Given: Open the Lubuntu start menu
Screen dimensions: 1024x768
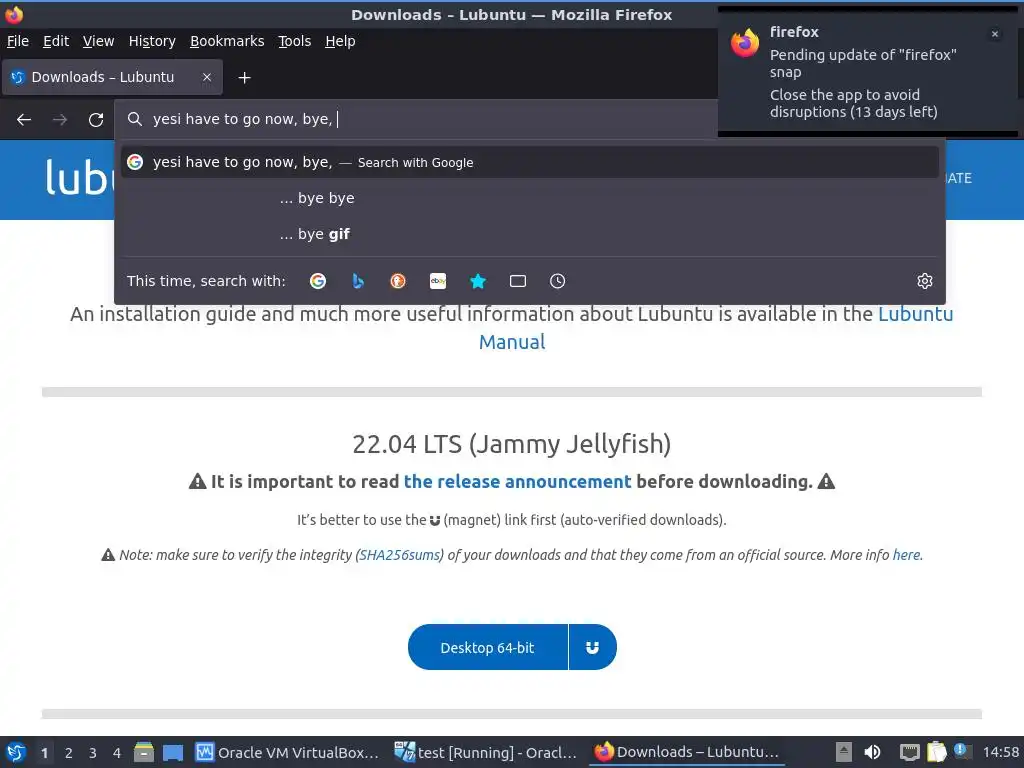Looking at the screenshot, I should 16,752.
